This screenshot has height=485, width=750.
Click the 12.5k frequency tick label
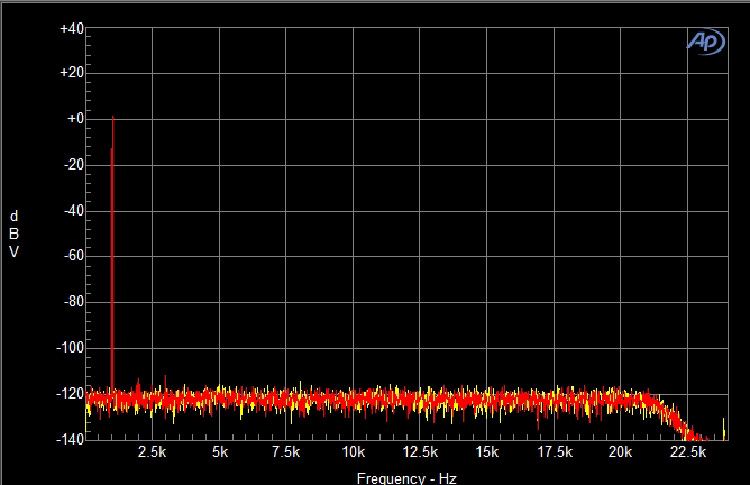point(420,453)
